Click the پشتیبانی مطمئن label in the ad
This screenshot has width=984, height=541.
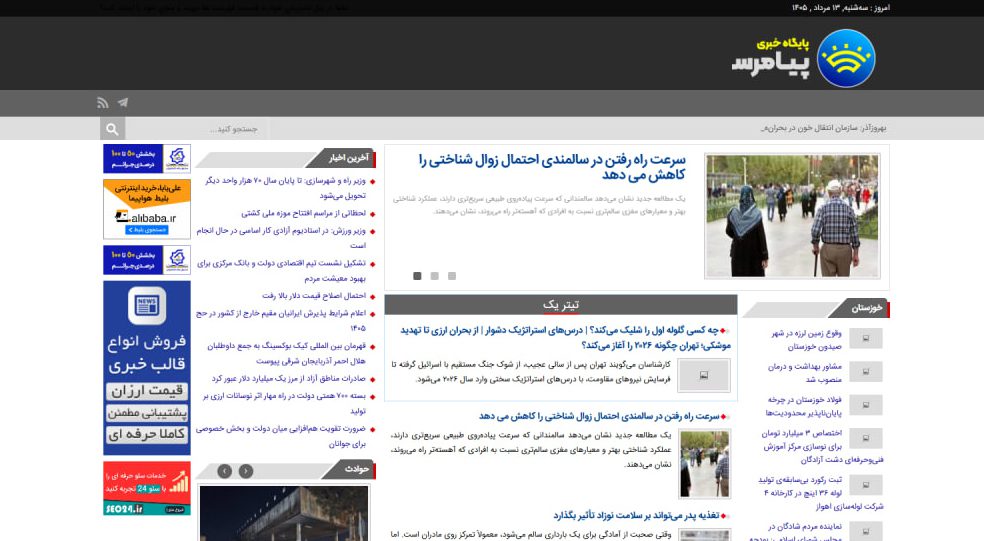pyautogui.click(x=147, y=413)
